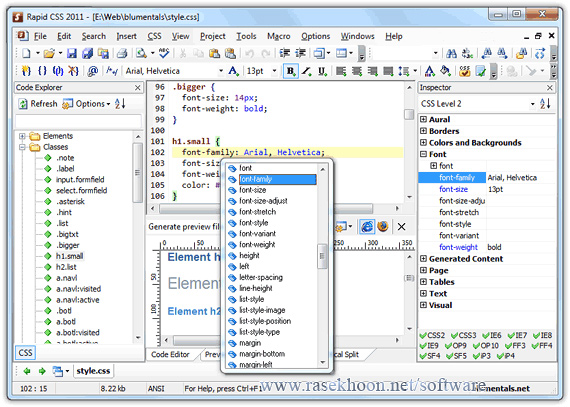Open the CSS menu
This screenshot has height=407, width=570.
pyautogui.click(x=154, y=36)
